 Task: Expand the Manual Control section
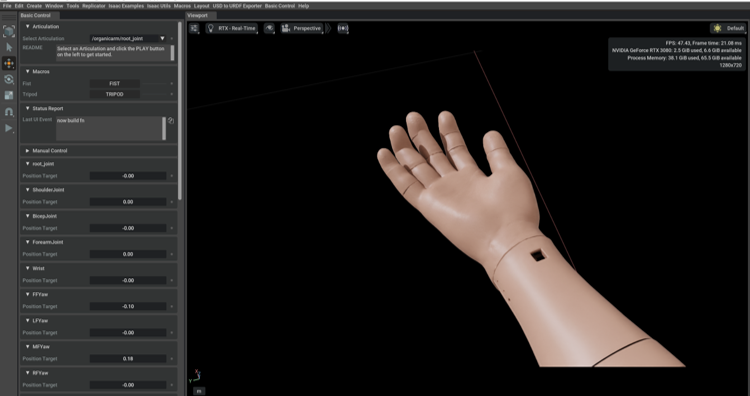28,151
